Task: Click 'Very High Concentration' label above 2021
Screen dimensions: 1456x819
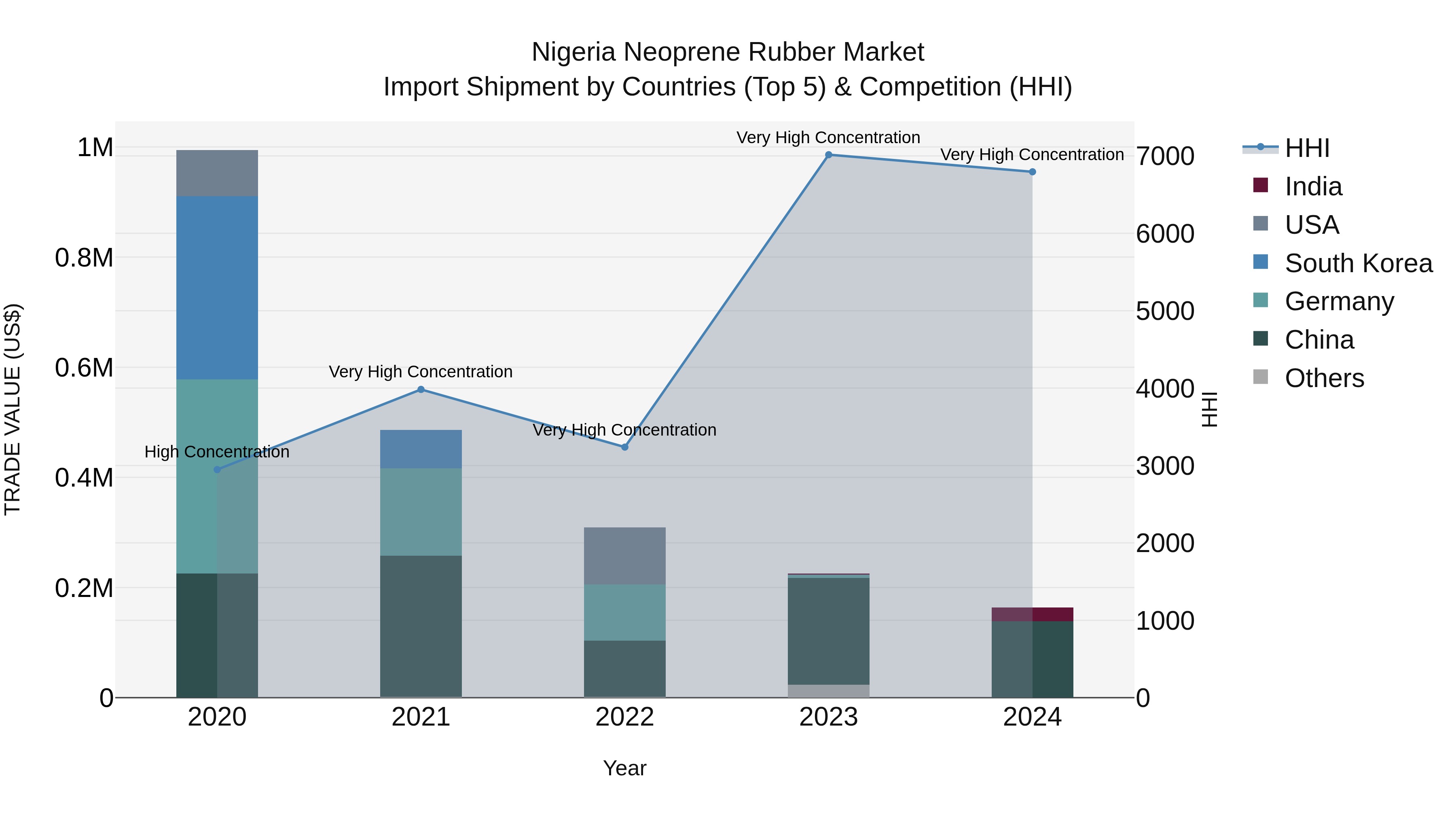Action: click(x=421, y=372)
